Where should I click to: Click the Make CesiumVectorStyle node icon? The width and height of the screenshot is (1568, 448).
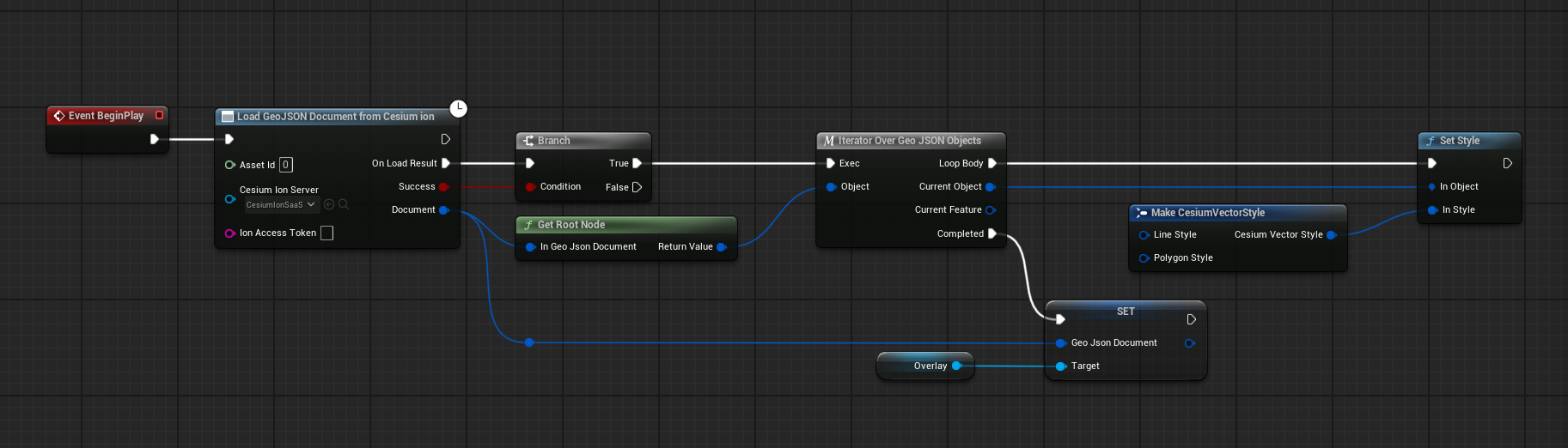1142,213
